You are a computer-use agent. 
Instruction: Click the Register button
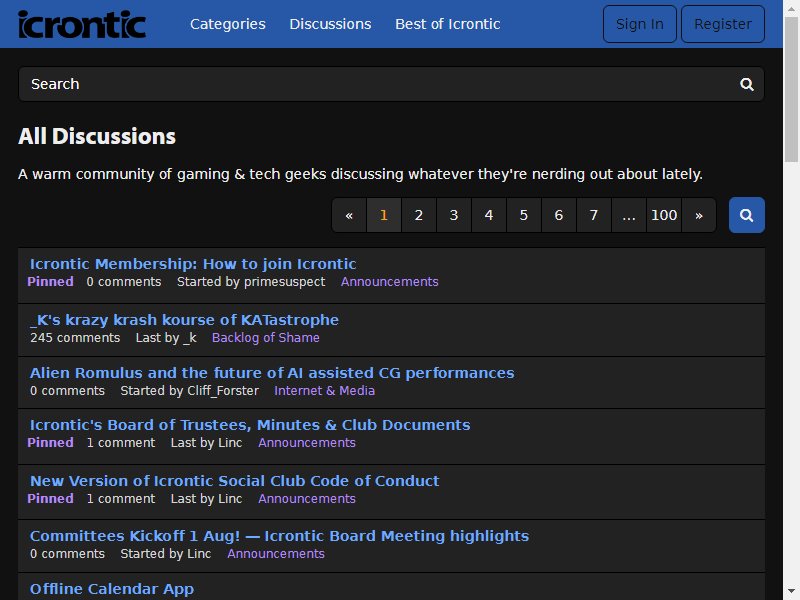723,24
